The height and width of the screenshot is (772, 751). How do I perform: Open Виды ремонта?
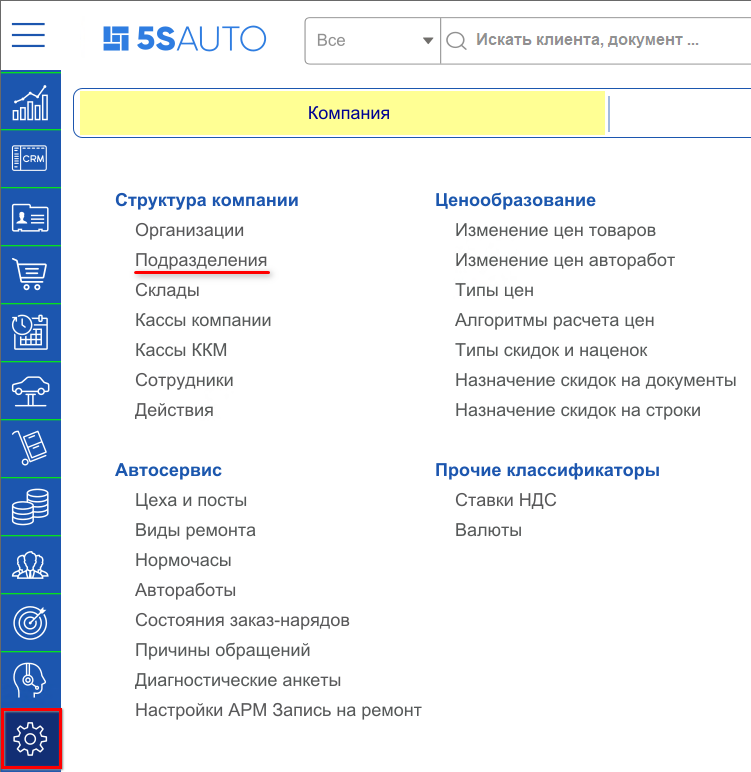pos(196,530)
